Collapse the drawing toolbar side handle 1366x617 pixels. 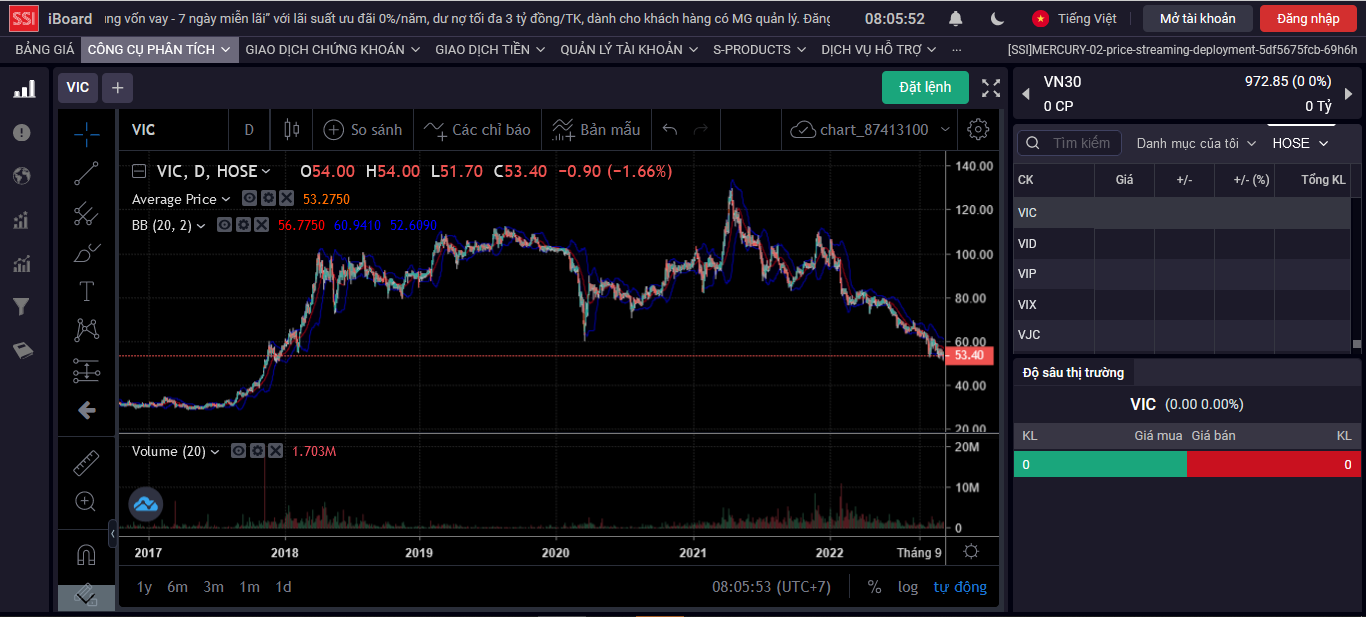pos(112,534)
